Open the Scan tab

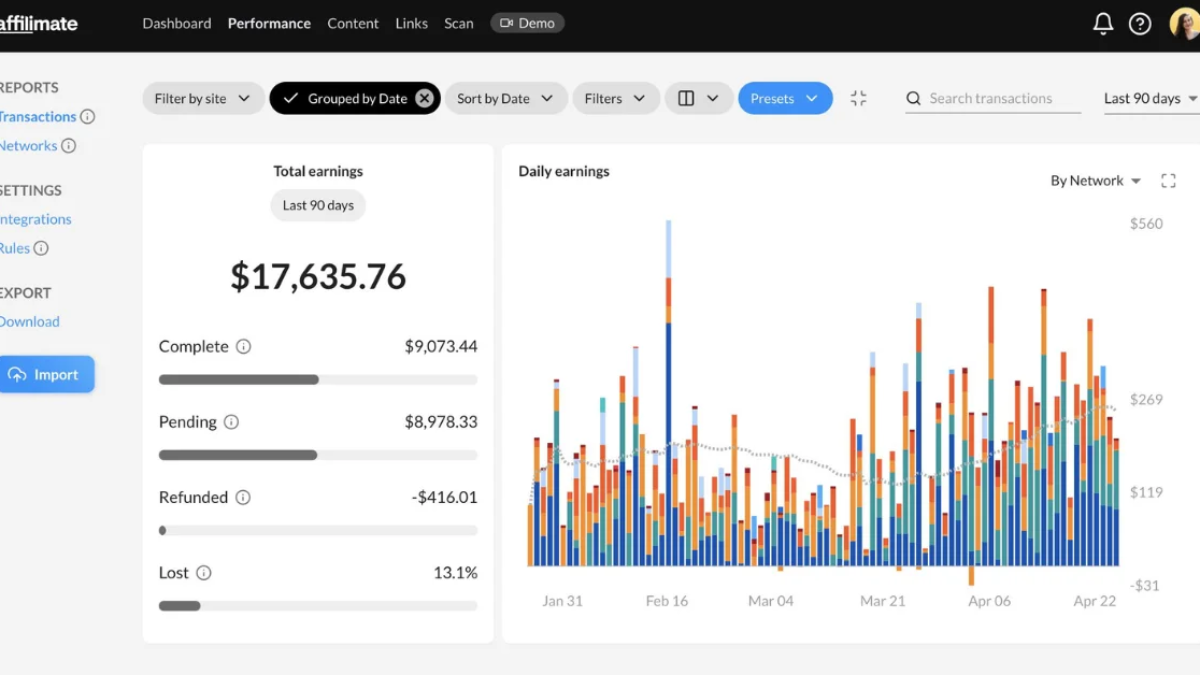click(459, 23)
